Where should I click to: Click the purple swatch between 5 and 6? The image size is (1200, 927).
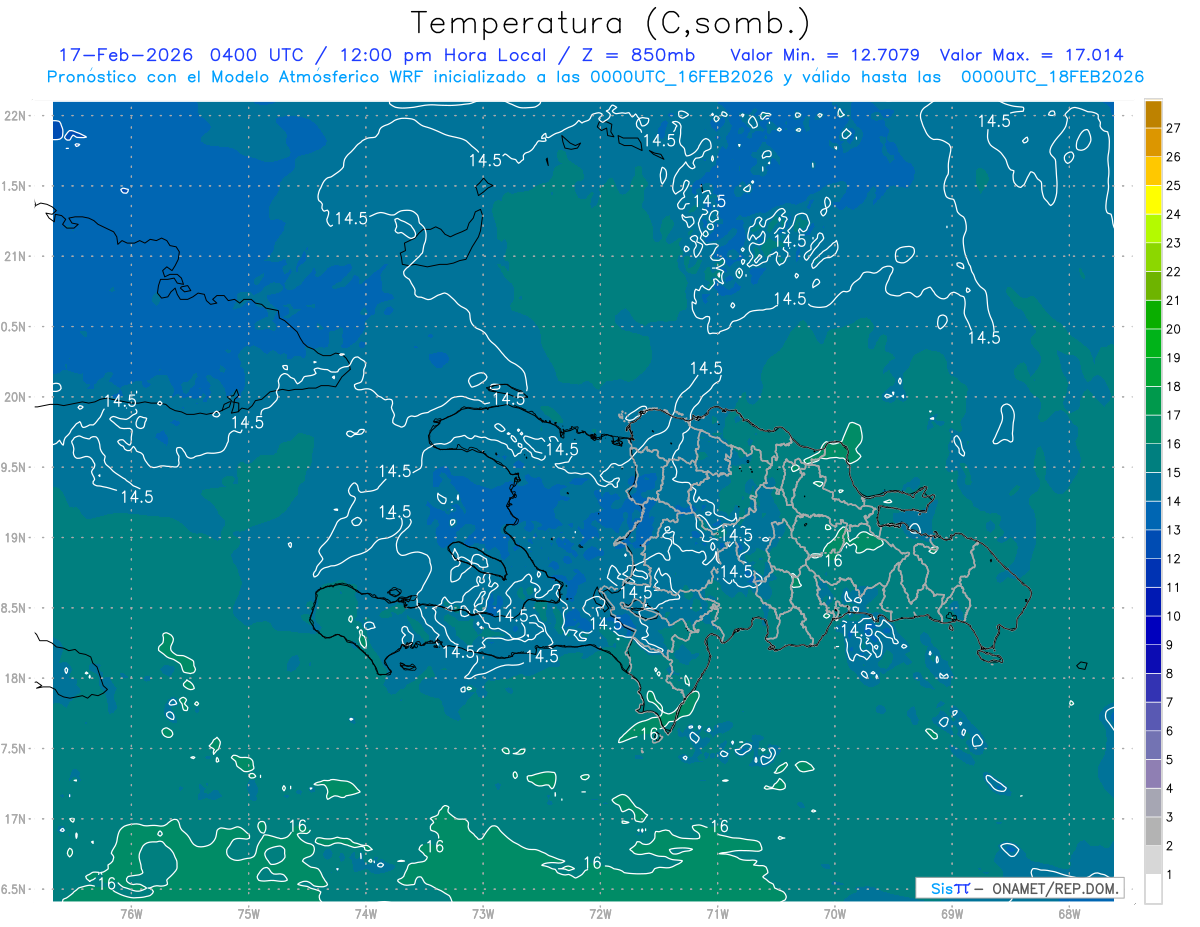[1153, 746]
